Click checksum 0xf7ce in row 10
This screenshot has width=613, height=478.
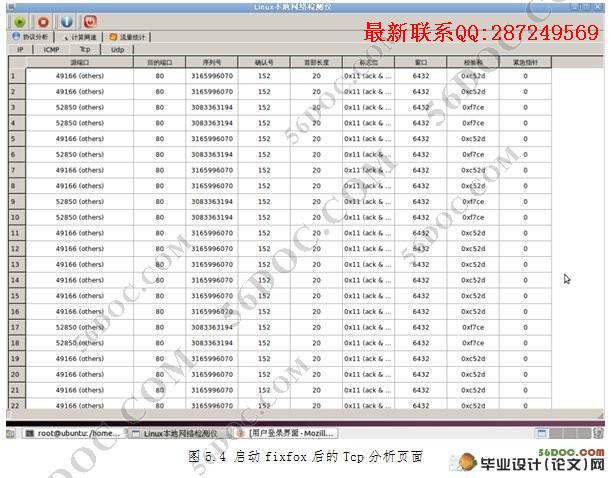point(473,217)
